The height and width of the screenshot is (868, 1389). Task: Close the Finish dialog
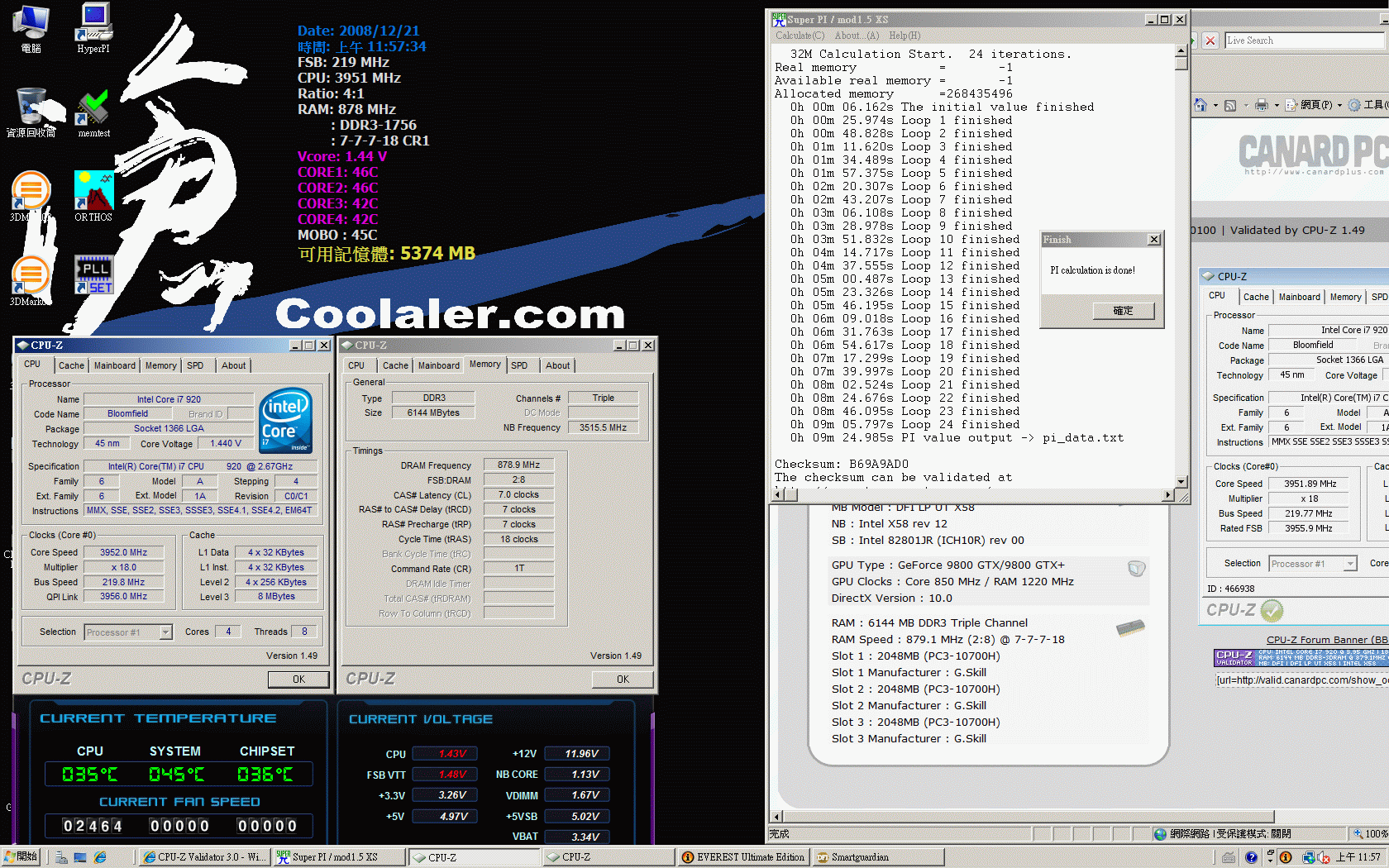(x=1154, y=240)
